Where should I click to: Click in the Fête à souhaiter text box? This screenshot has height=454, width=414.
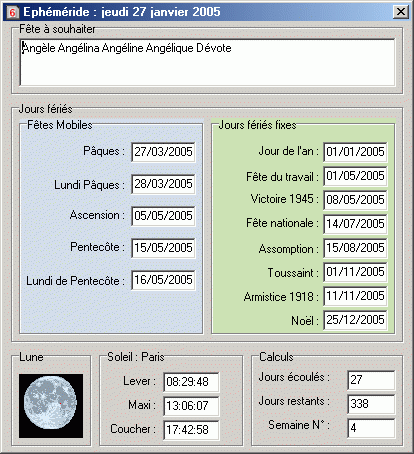(207, 62)
